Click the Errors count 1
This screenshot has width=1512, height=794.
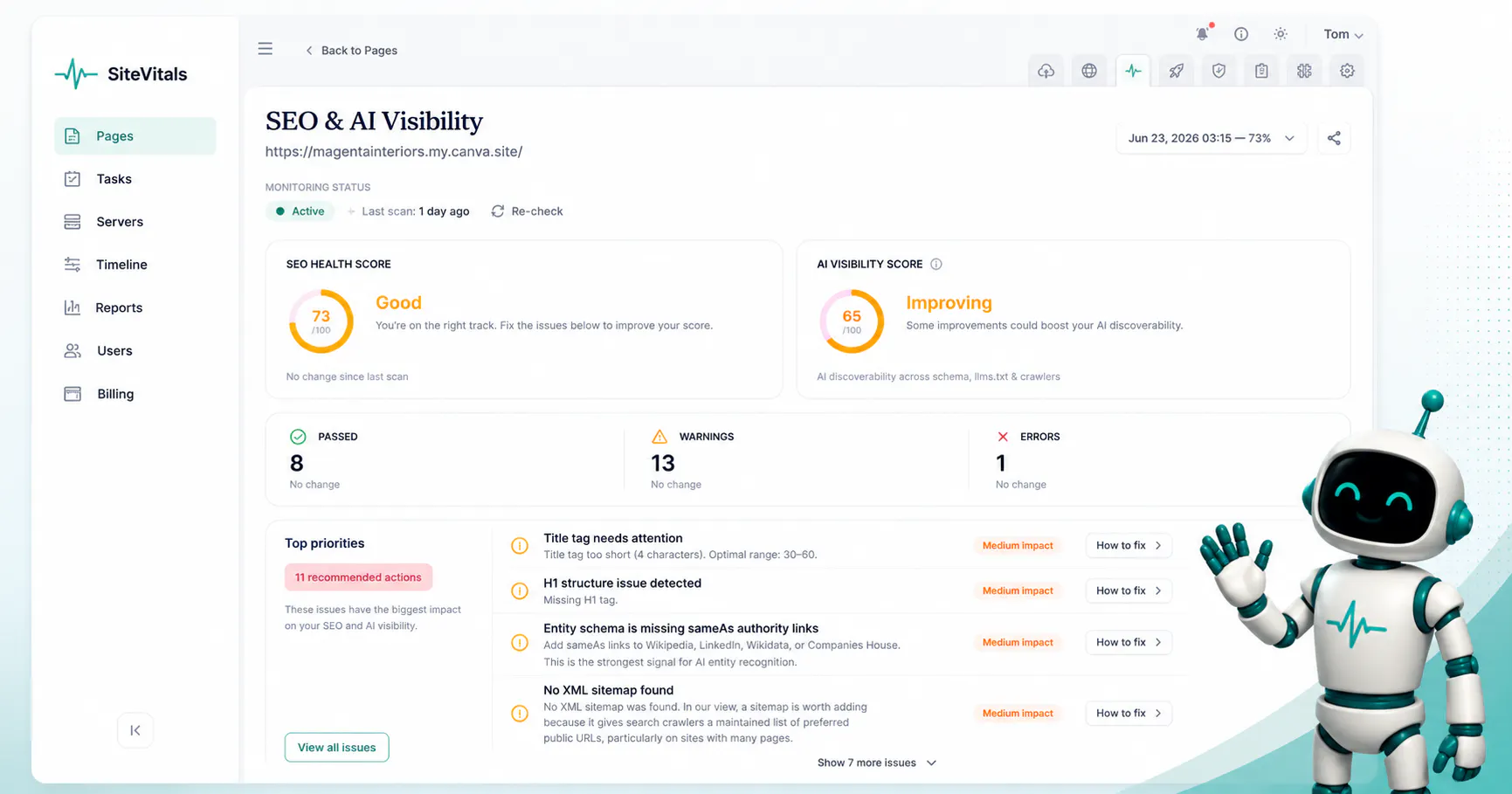pos(1001,463)
